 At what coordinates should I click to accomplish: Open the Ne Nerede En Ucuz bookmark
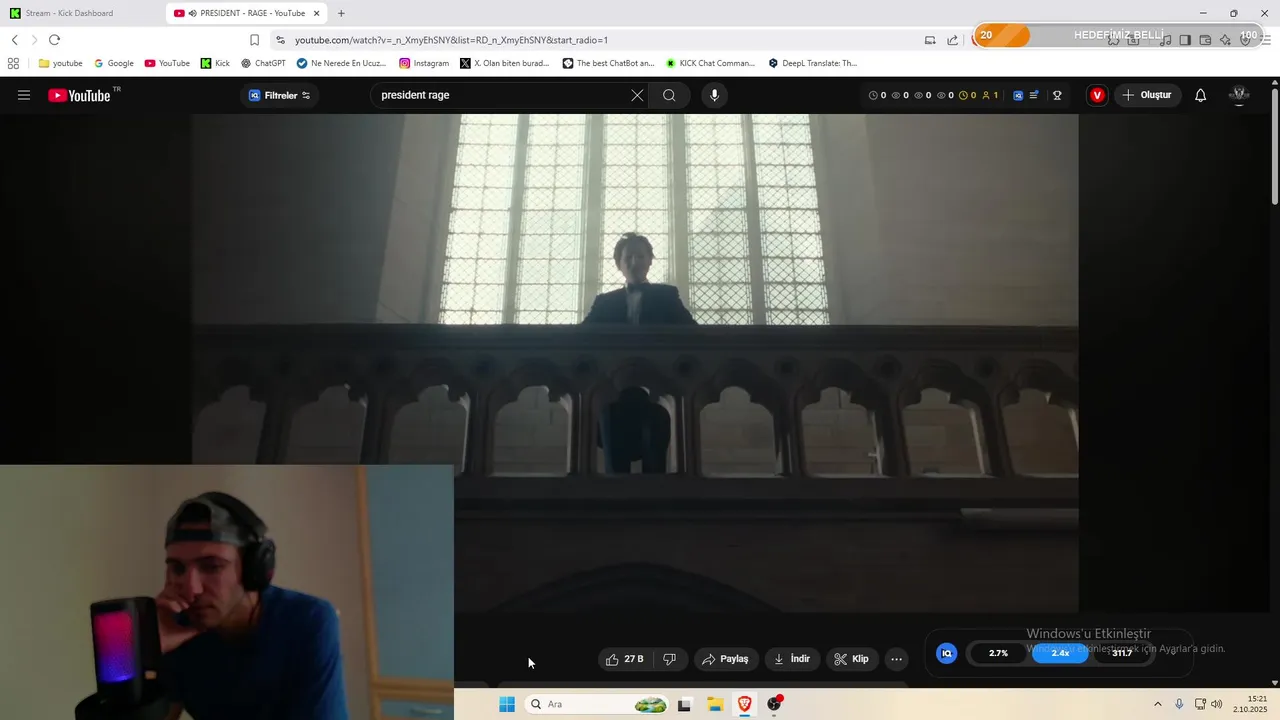pyautogui.click(x=341, y=63)
